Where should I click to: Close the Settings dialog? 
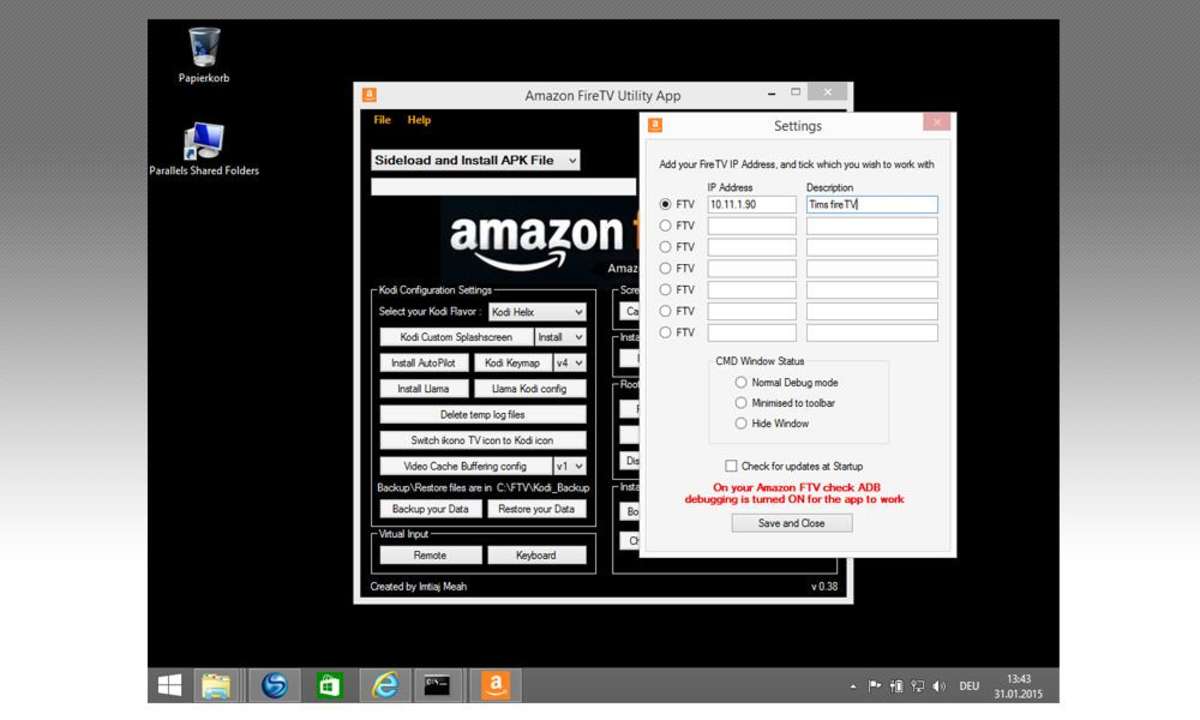coord(936,123)
